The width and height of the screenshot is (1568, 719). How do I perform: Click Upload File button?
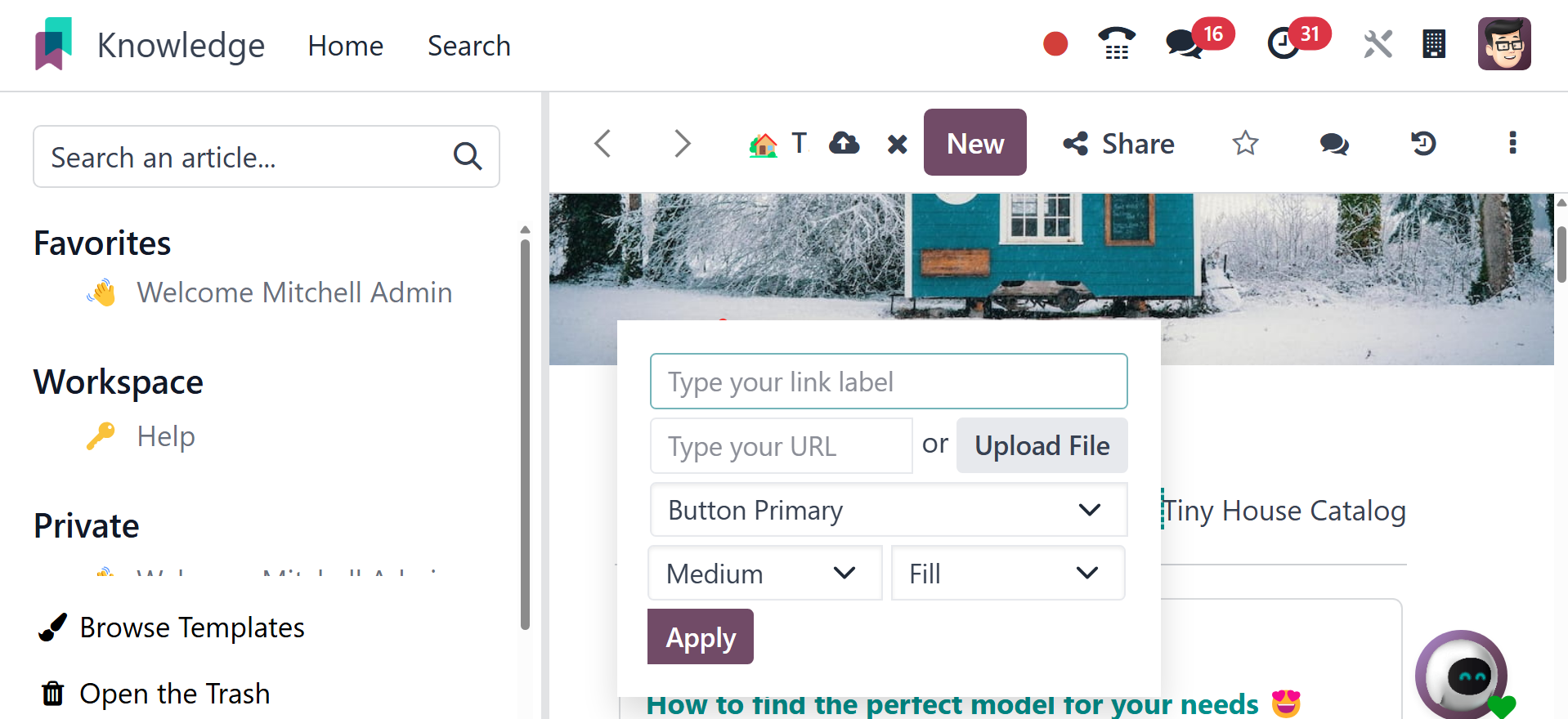[1042, 445]
